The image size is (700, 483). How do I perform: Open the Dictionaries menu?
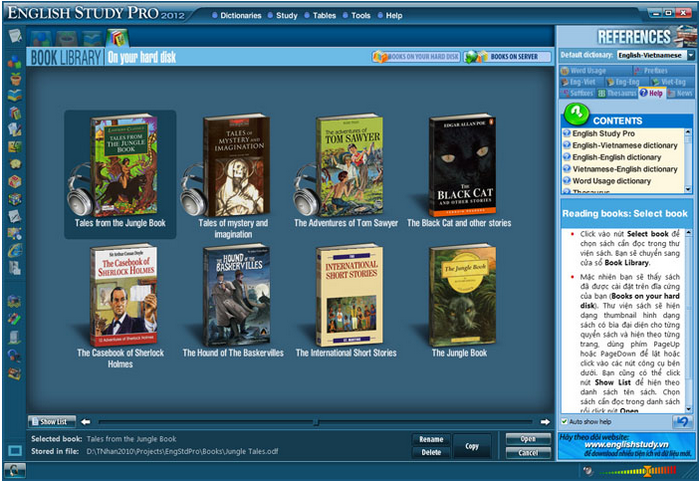click(x=239, y=16)
